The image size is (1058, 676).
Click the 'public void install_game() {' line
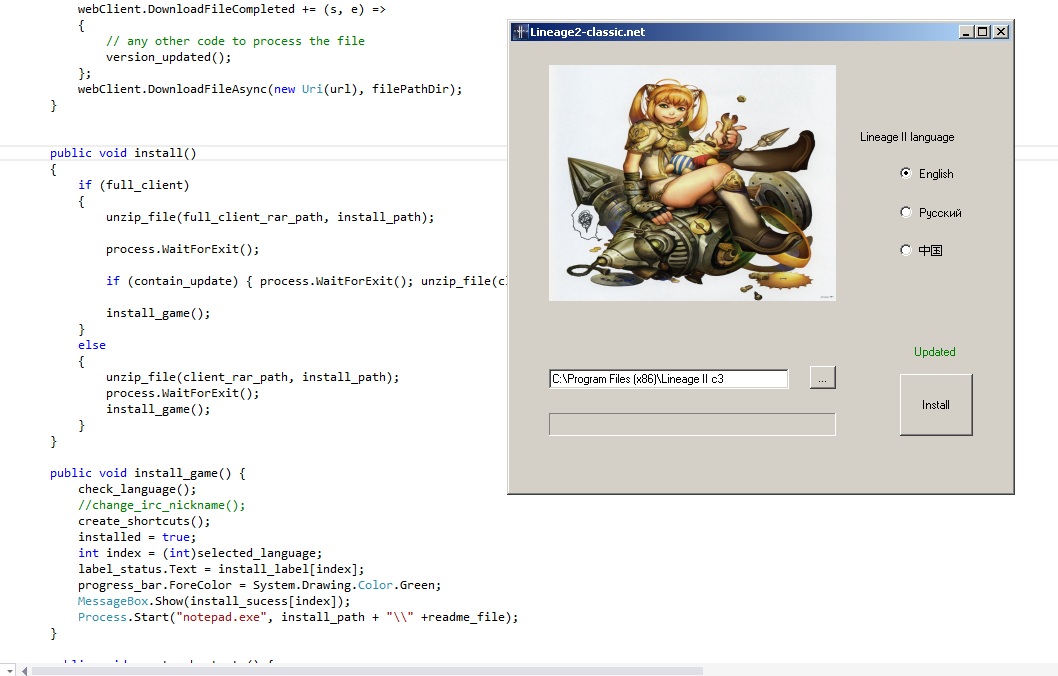point(148,473)
